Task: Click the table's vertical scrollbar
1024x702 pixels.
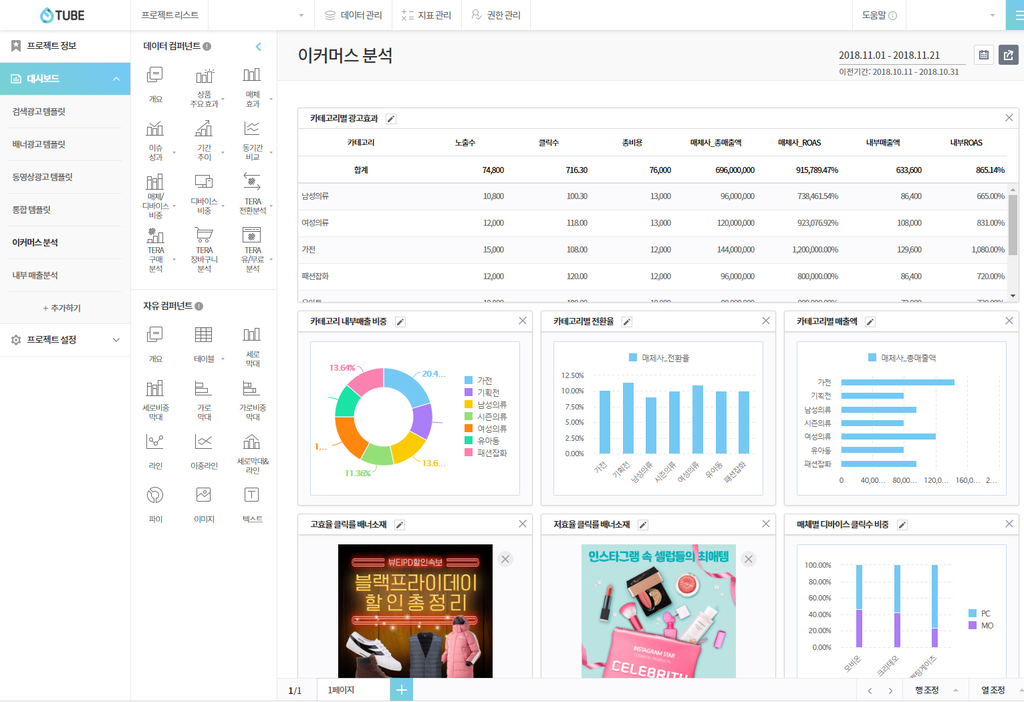Action: tap(1013, 225)
